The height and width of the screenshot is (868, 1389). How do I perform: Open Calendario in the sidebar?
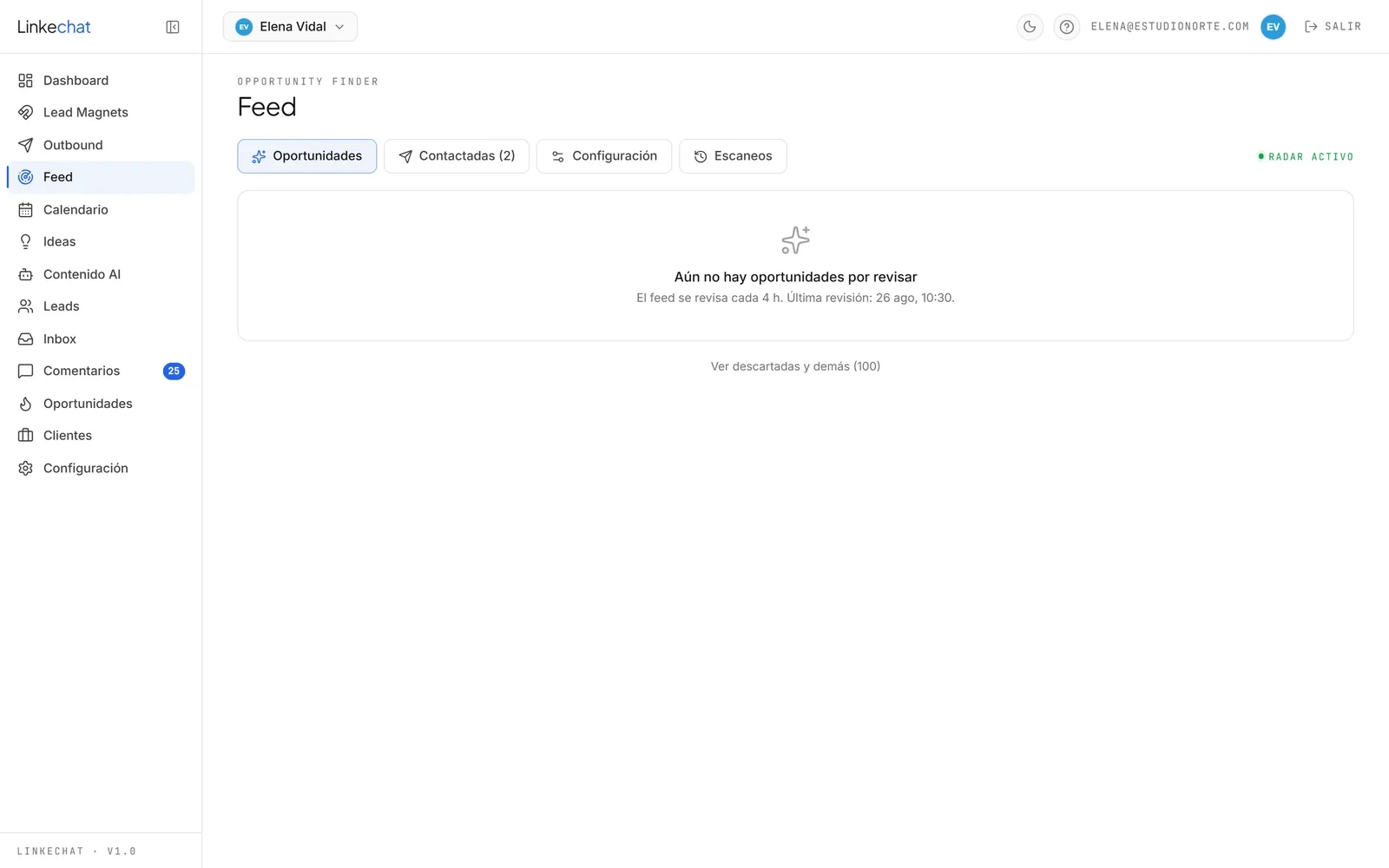coord(101,210)
